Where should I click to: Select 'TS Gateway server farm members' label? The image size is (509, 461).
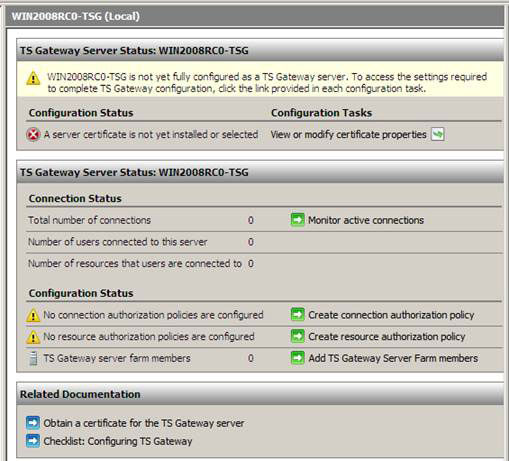tap(117, 358)
